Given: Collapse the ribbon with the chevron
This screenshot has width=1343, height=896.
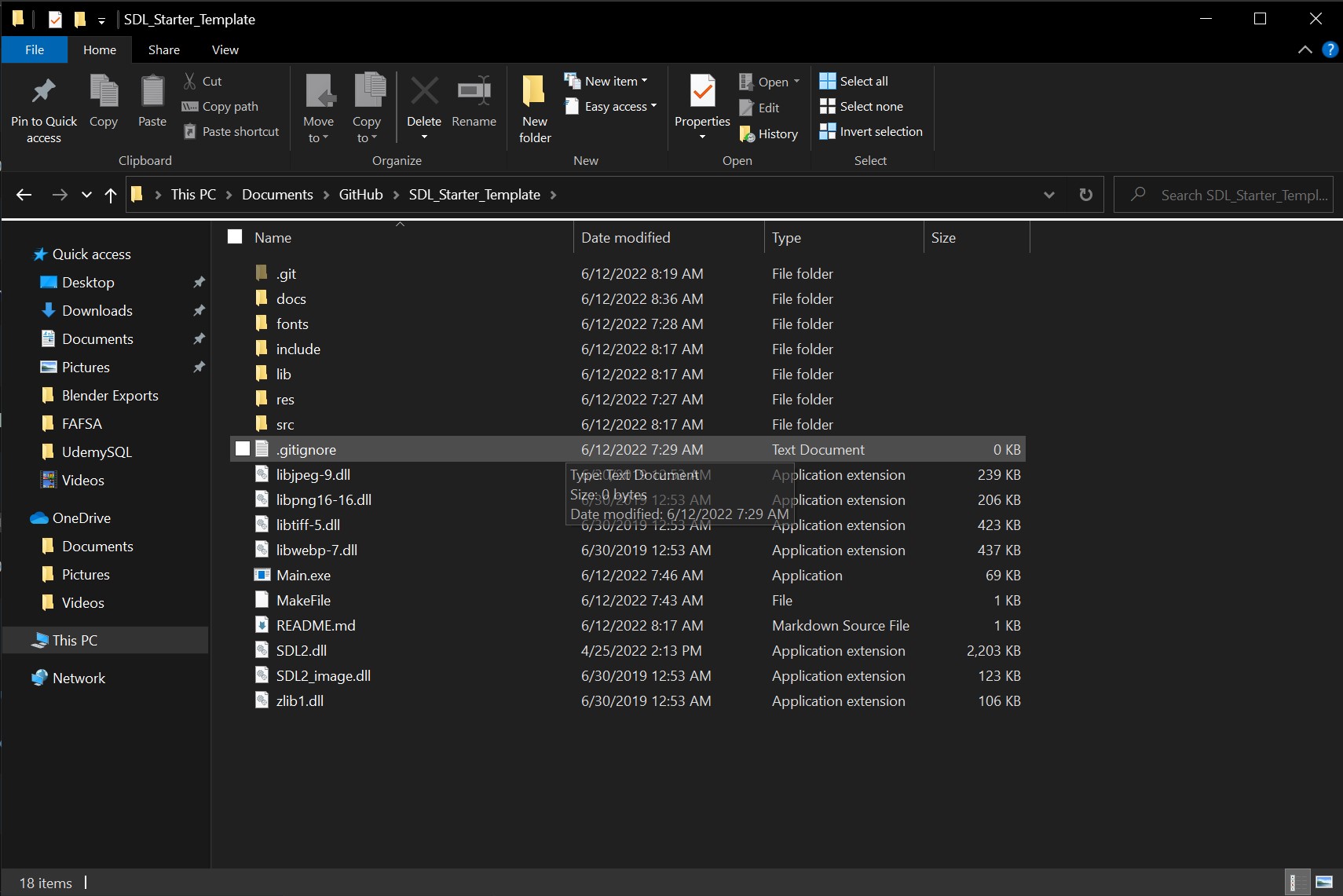Looking at the screenshot, I should click(1305, 49).
